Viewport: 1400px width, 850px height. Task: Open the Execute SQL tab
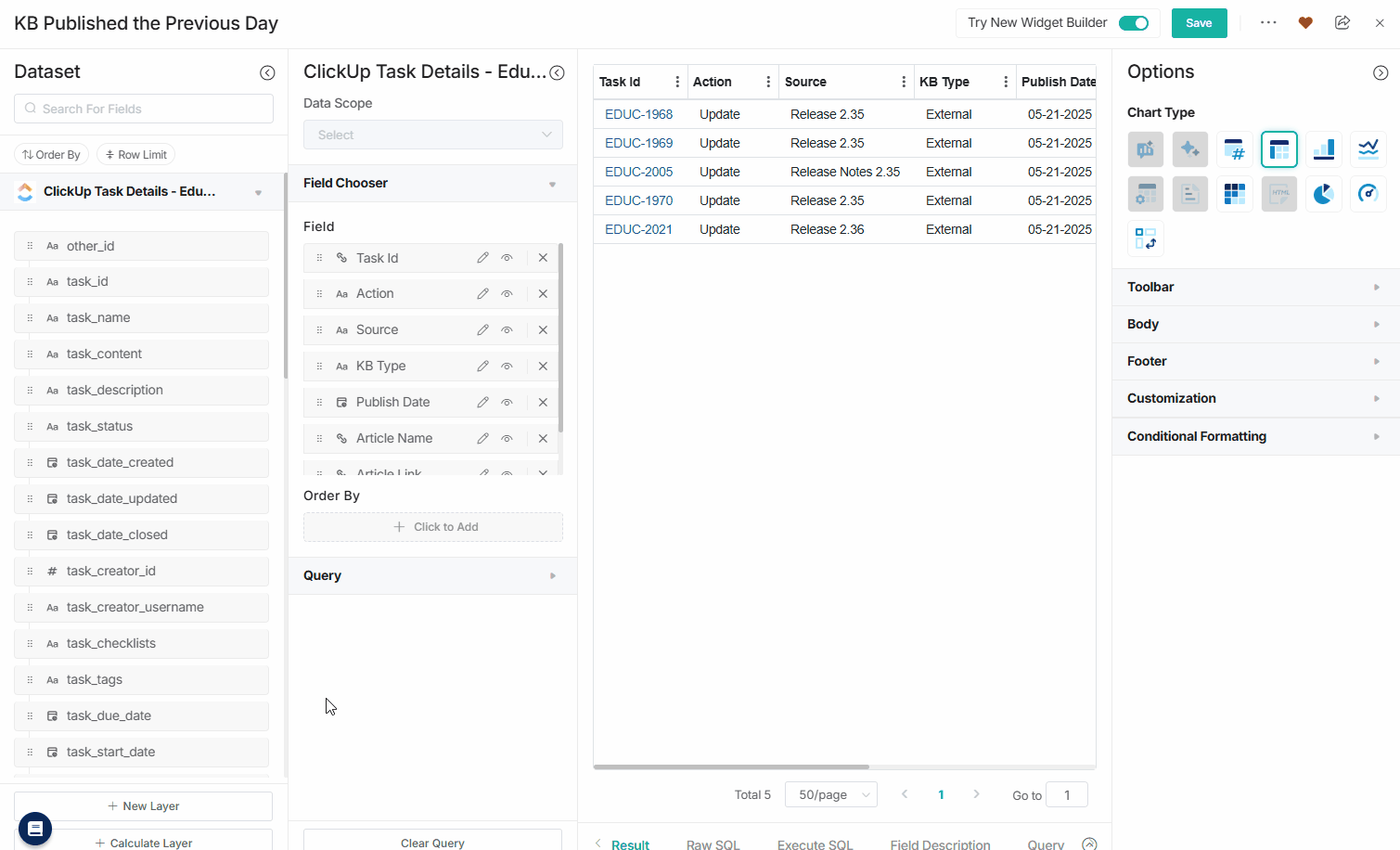point(815,844)
